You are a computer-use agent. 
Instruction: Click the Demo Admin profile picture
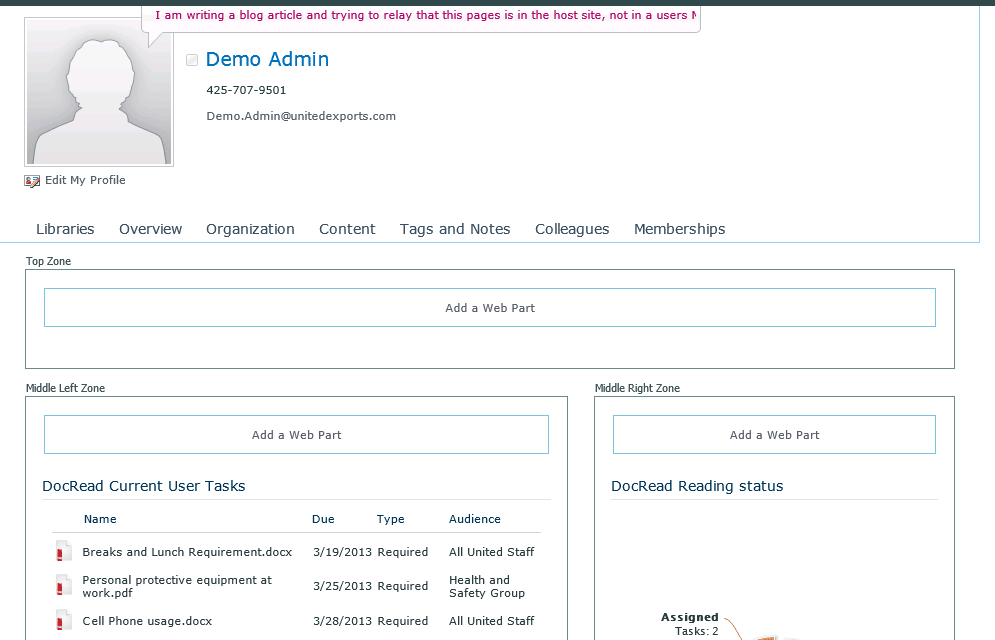pos(99,92)
